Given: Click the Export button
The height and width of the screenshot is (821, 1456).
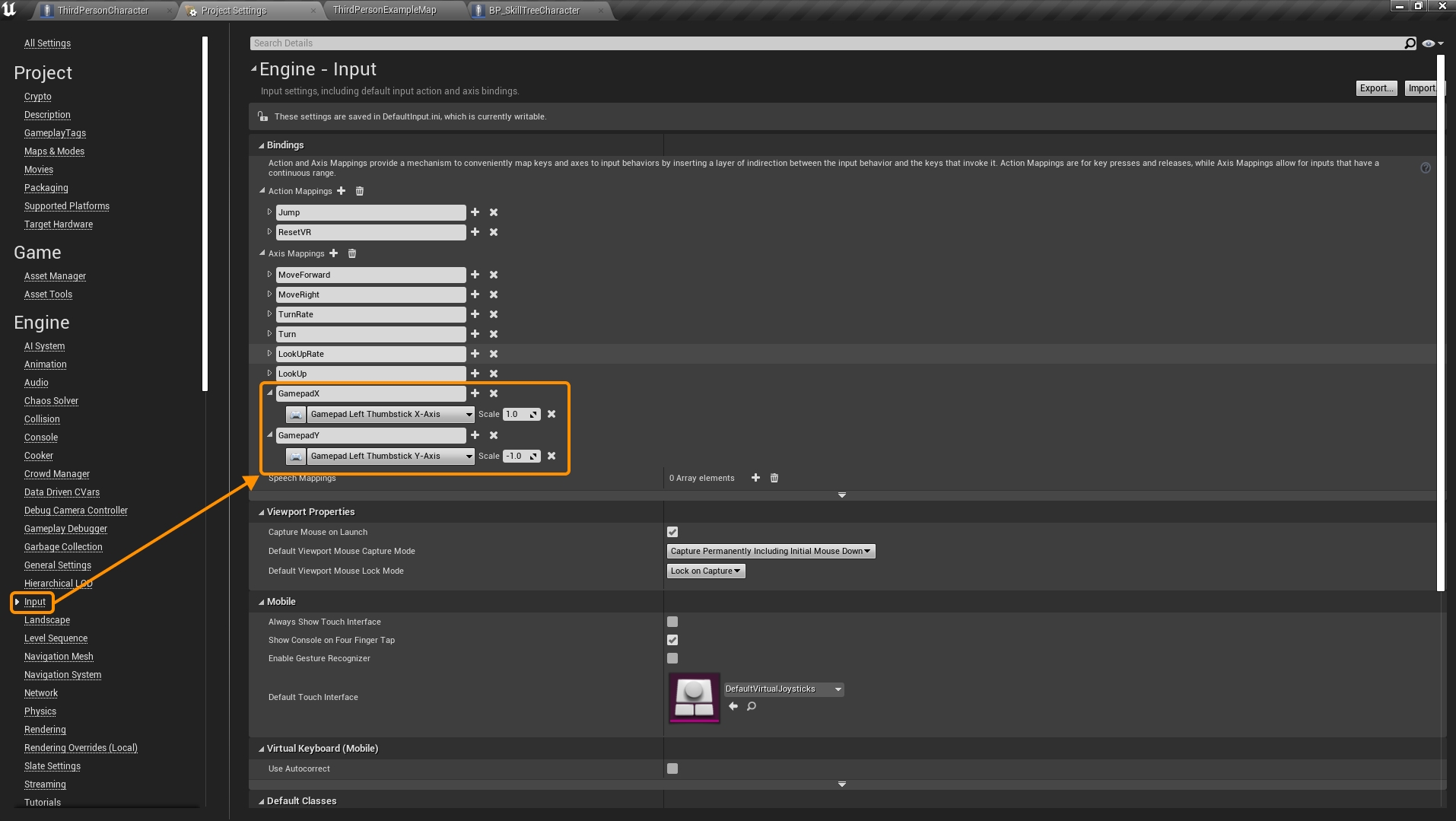Looking at the screenshot, I should [1376, 88].
